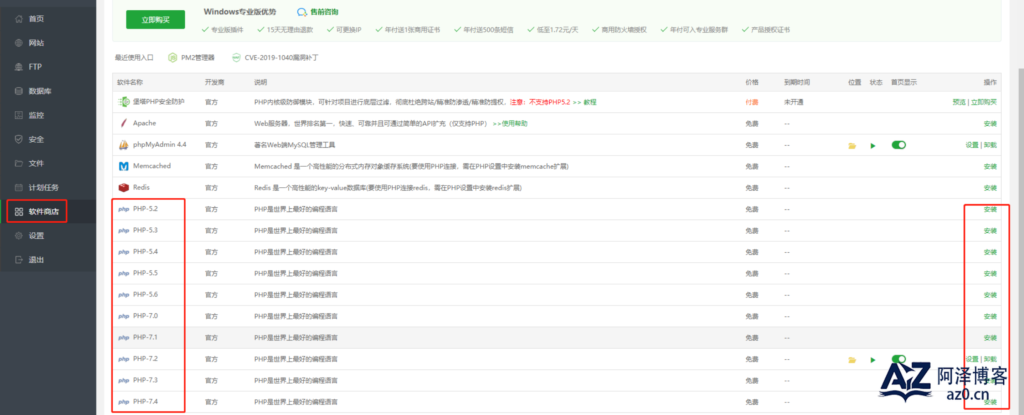The width and height of the screenshot is (1024, 415).
Task: Click the 付费 price label
Action: click(752, 102)
